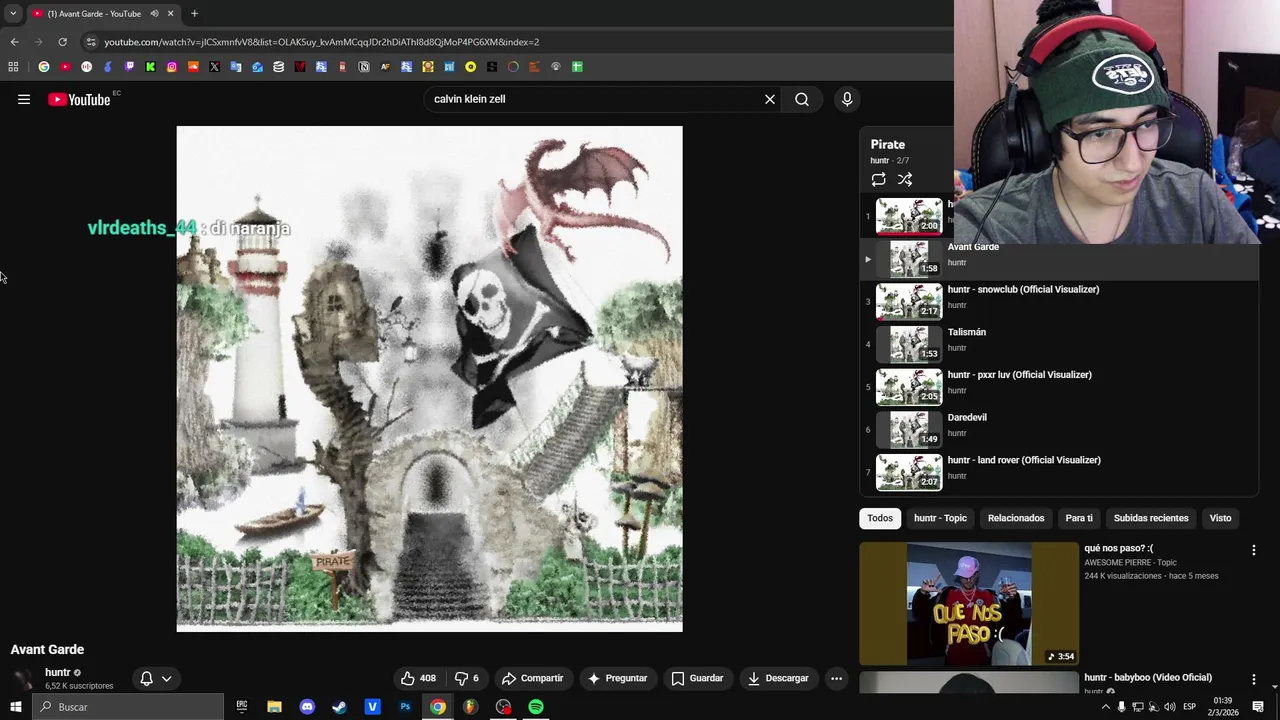The height and width of the screenshot is (720, 1280).
Task: Select the Subidas recientes filter chip
Action: (1151, 518)
